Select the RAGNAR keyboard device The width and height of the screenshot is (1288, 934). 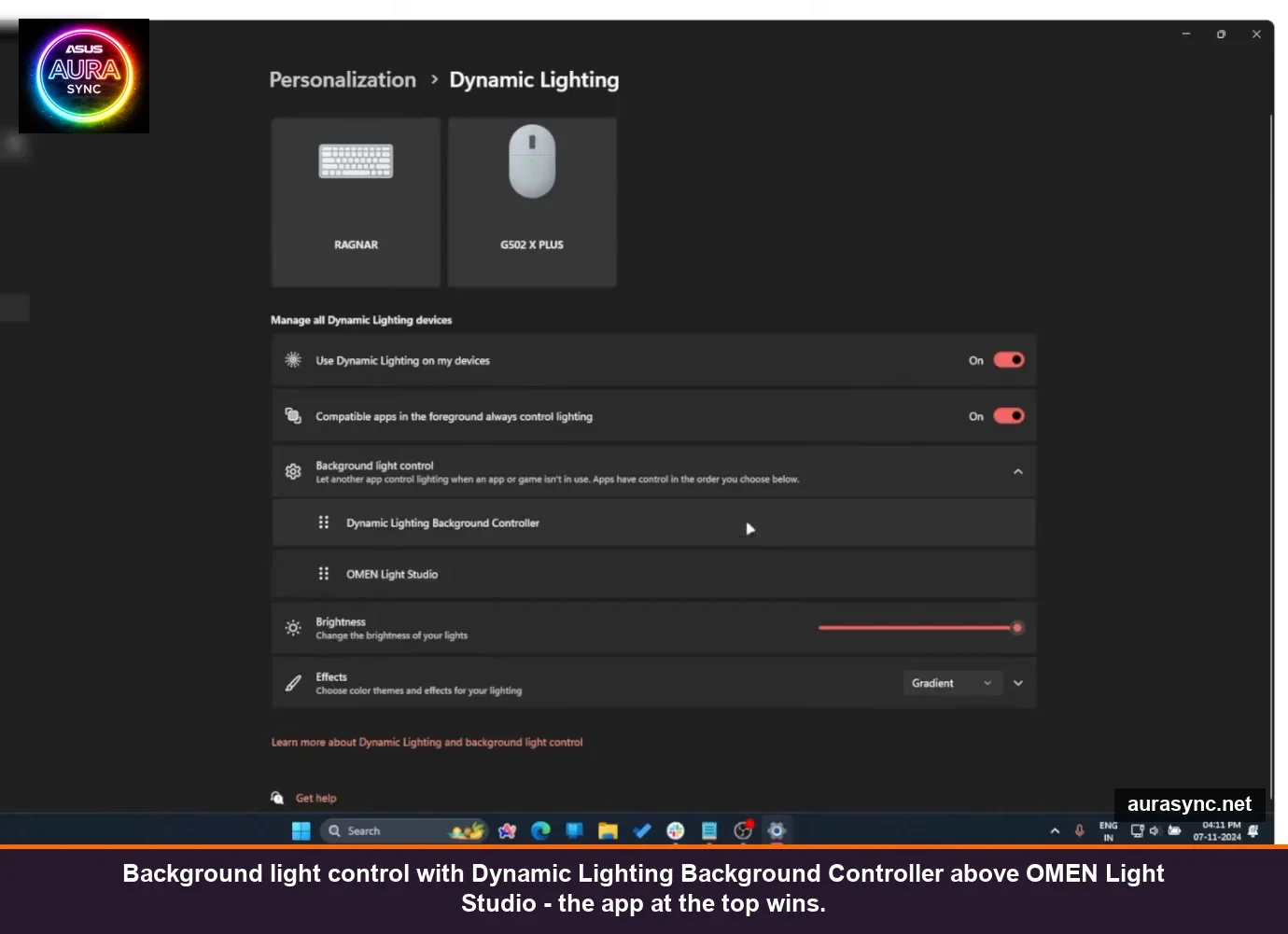coord(355,201)
